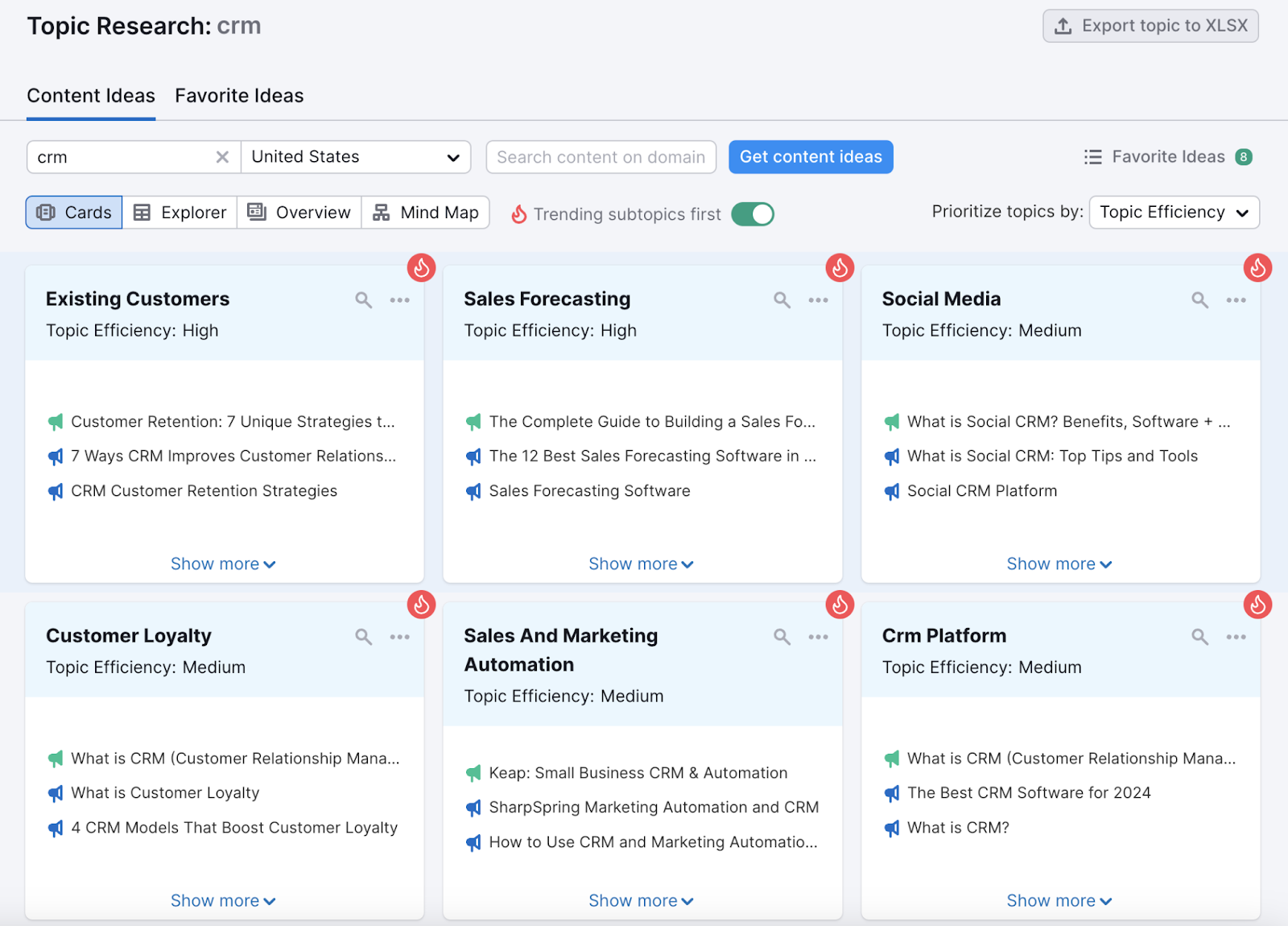Open the Prioritize topics by dropdown
This screenshot has width=1288, height=926.
1174,212
